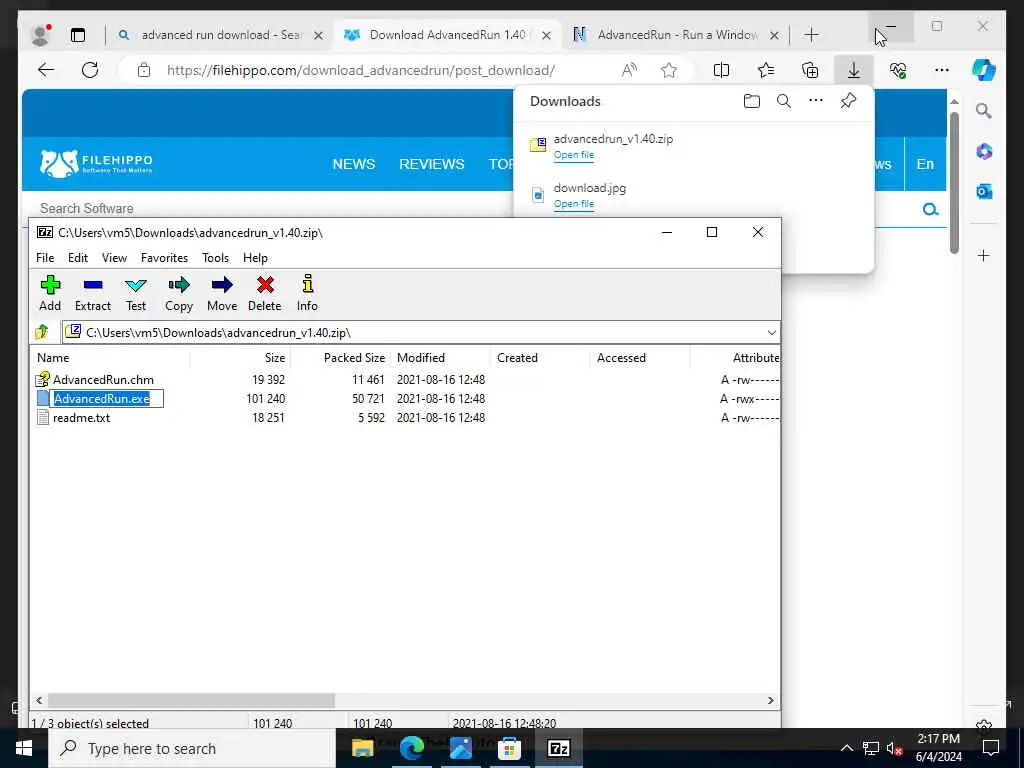This screenshot has width=1024, height=768.
Task: Open more options in Downloads panel
Action: 816,101
